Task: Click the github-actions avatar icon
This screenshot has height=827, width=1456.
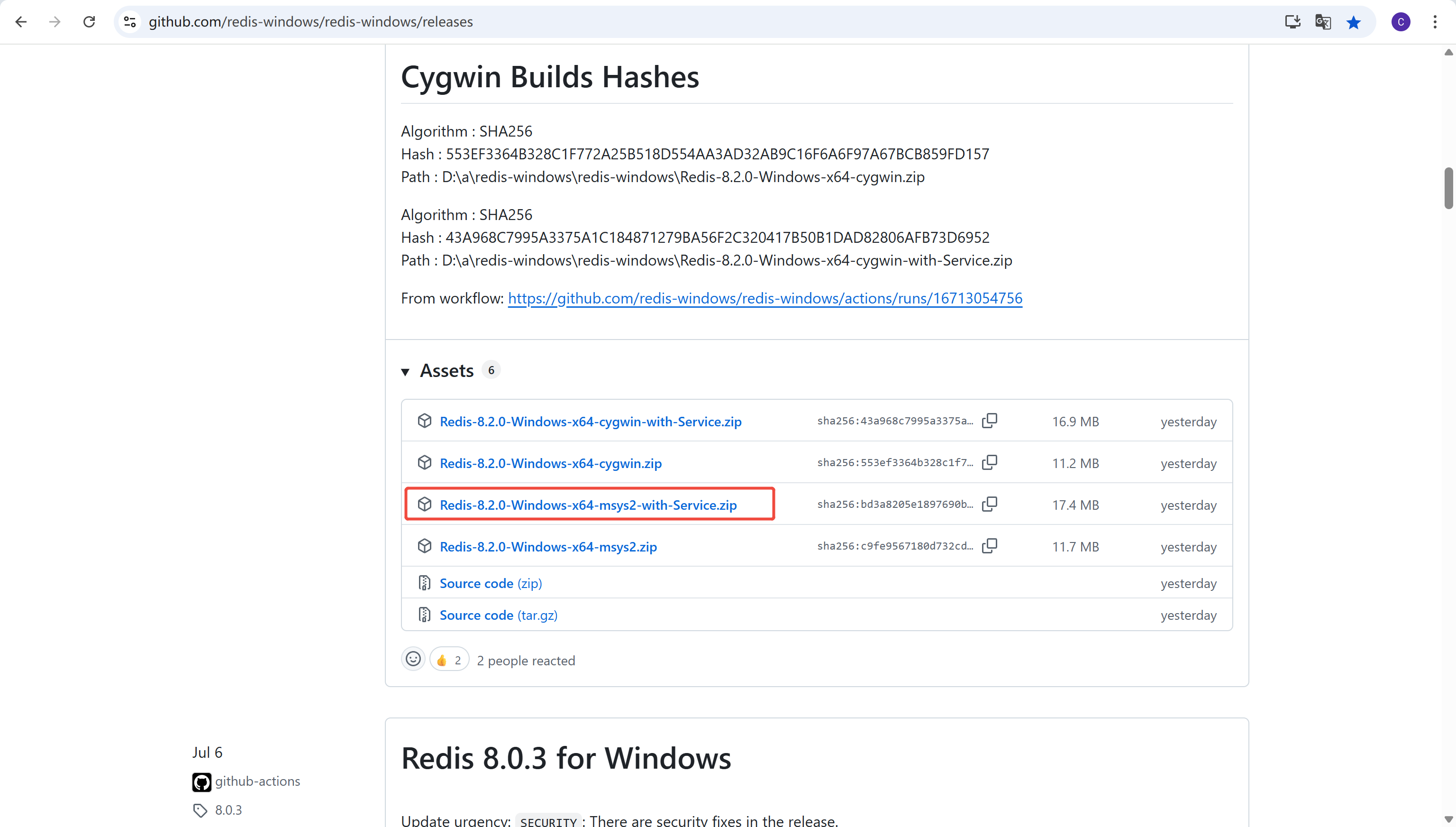Action: 201,782
